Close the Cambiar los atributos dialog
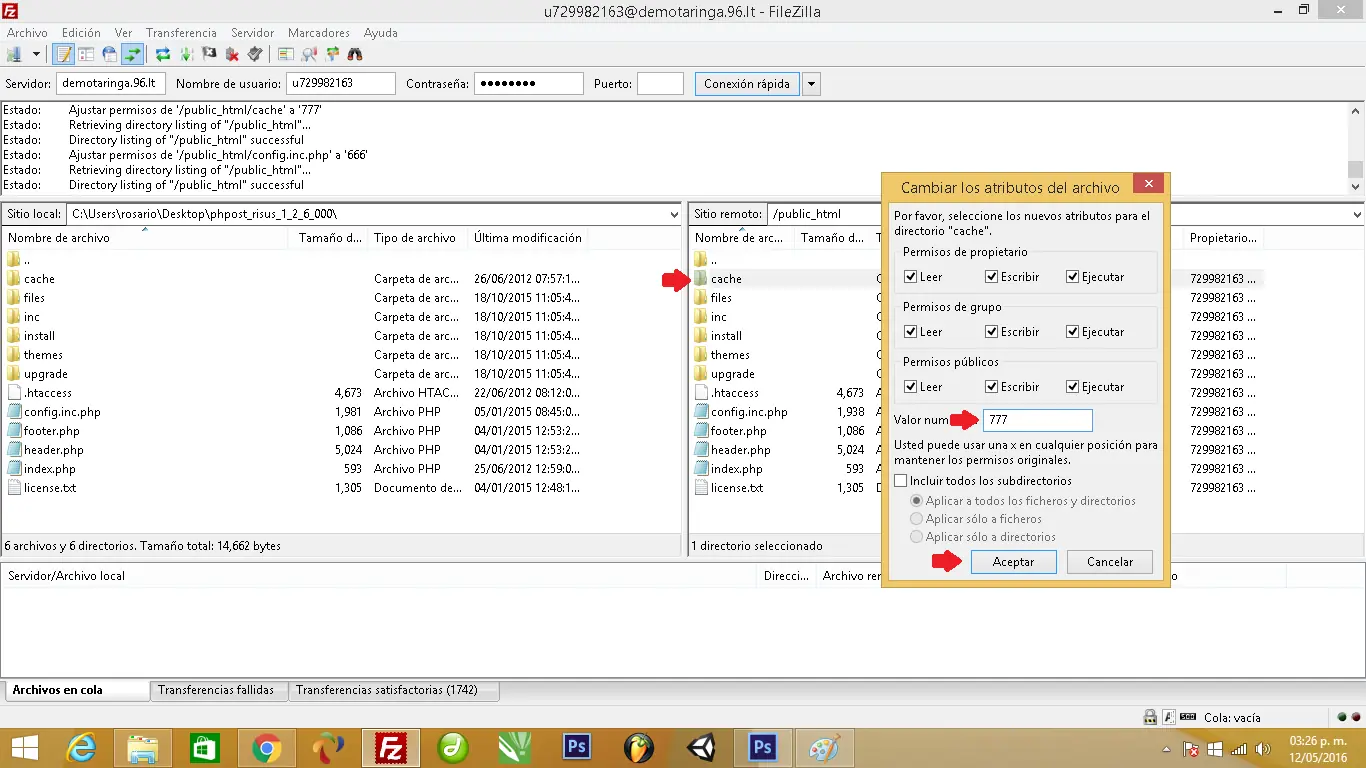Viewport: 1366px width, 768px height. [x=1148, y=184]
